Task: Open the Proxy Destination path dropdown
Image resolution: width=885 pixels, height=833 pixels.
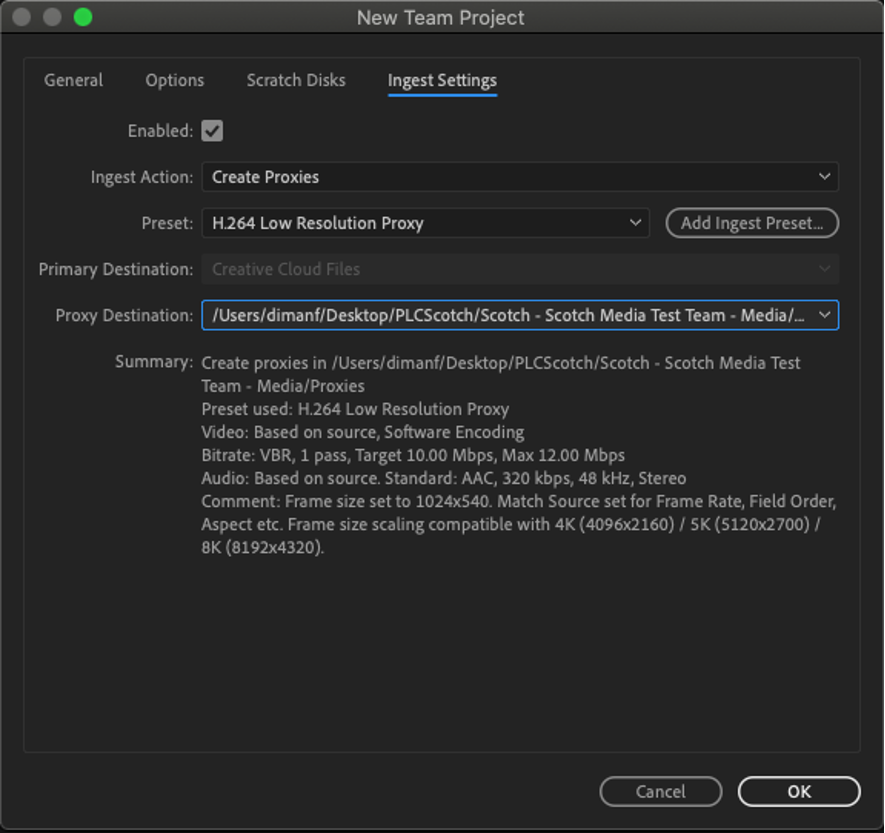Action: (x=520, y=315)
